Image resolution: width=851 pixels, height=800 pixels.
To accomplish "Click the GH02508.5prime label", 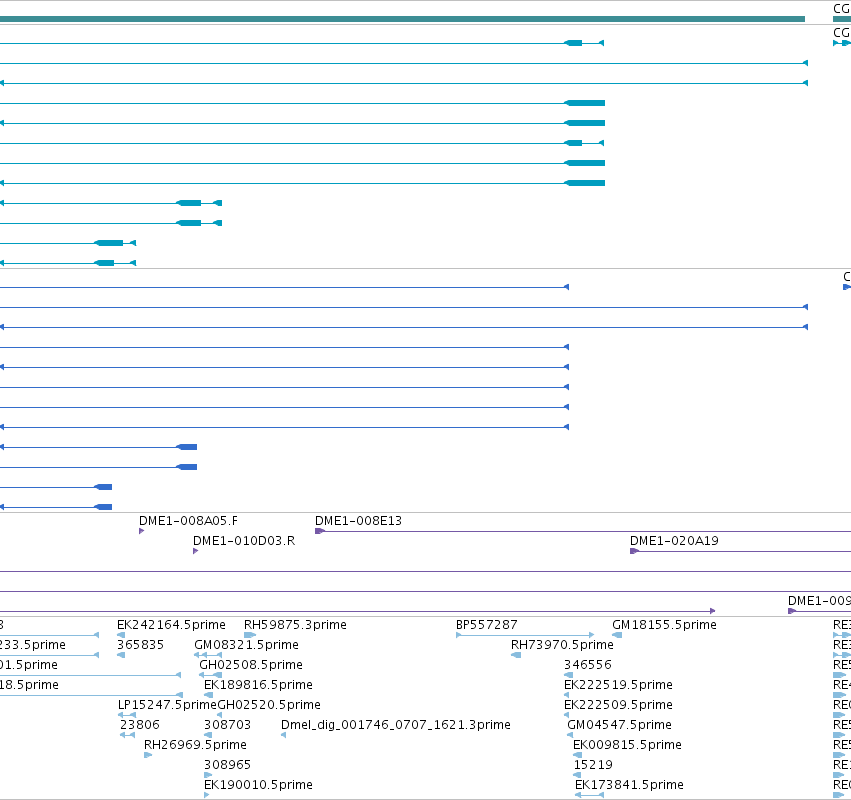I will pyautogui.click(x=251, y=665).
